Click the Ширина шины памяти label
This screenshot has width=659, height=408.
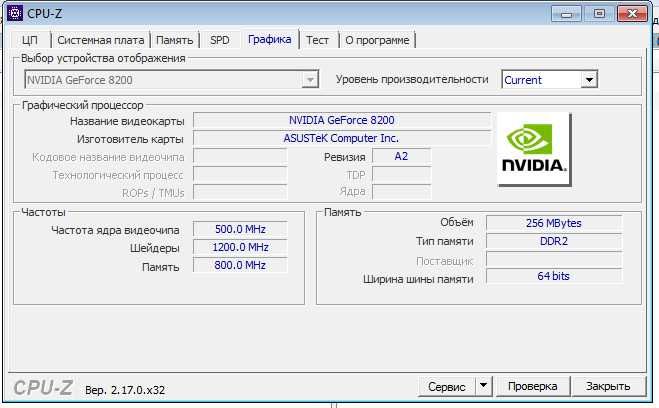(418, 279)
